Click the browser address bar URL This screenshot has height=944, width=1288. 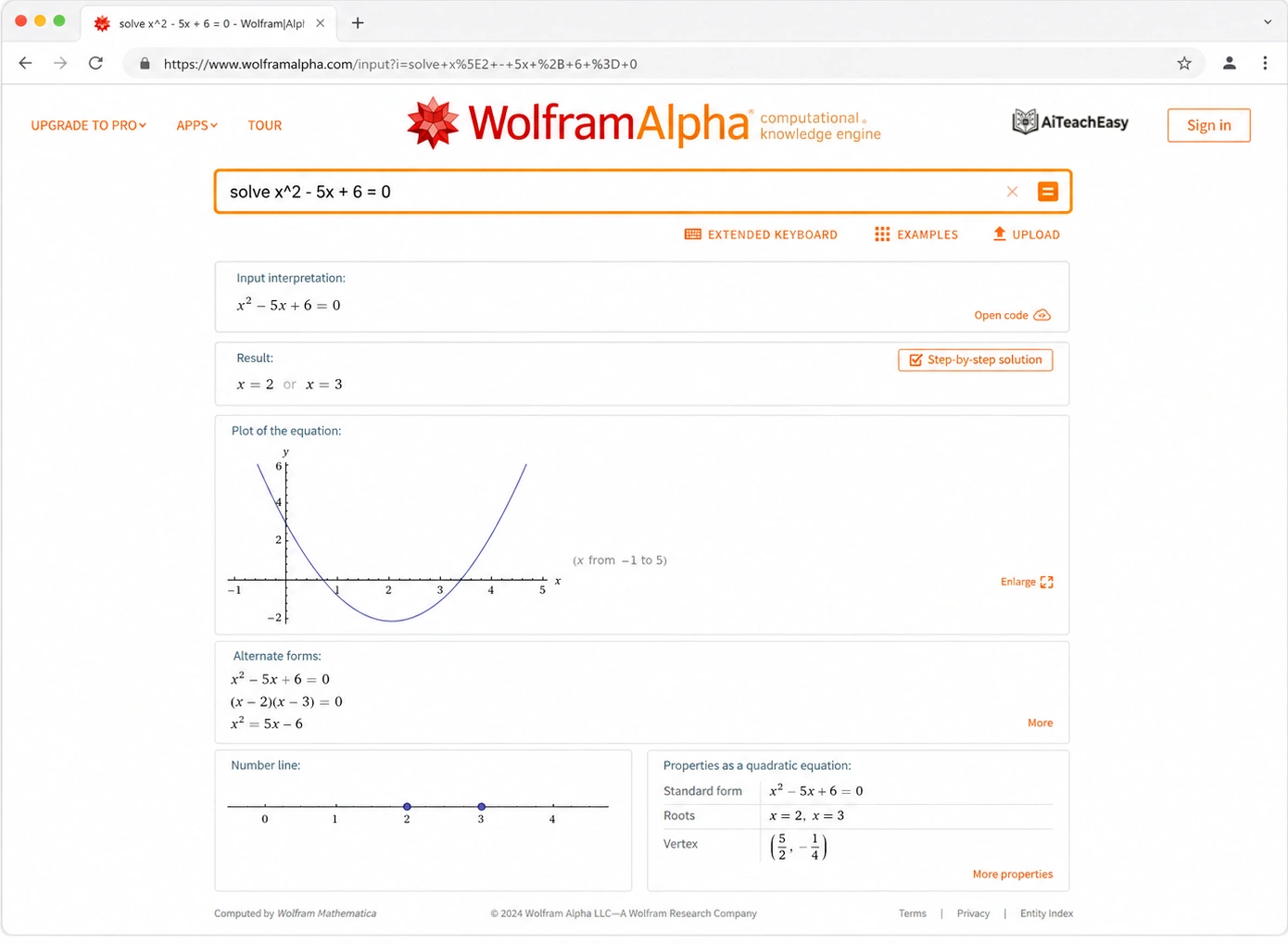[x=400, y=64]
